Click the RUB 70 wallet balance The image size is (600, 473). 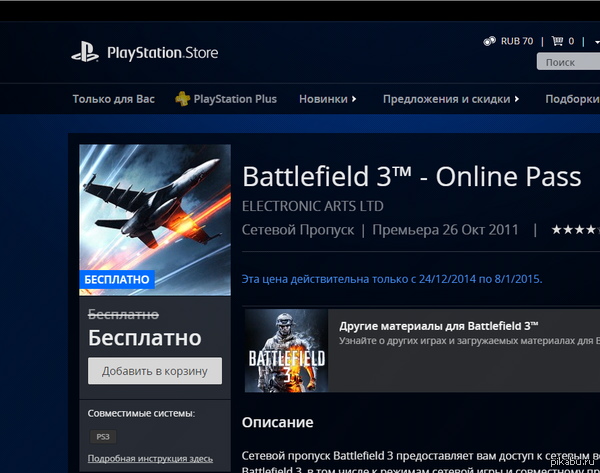[517, 42]
